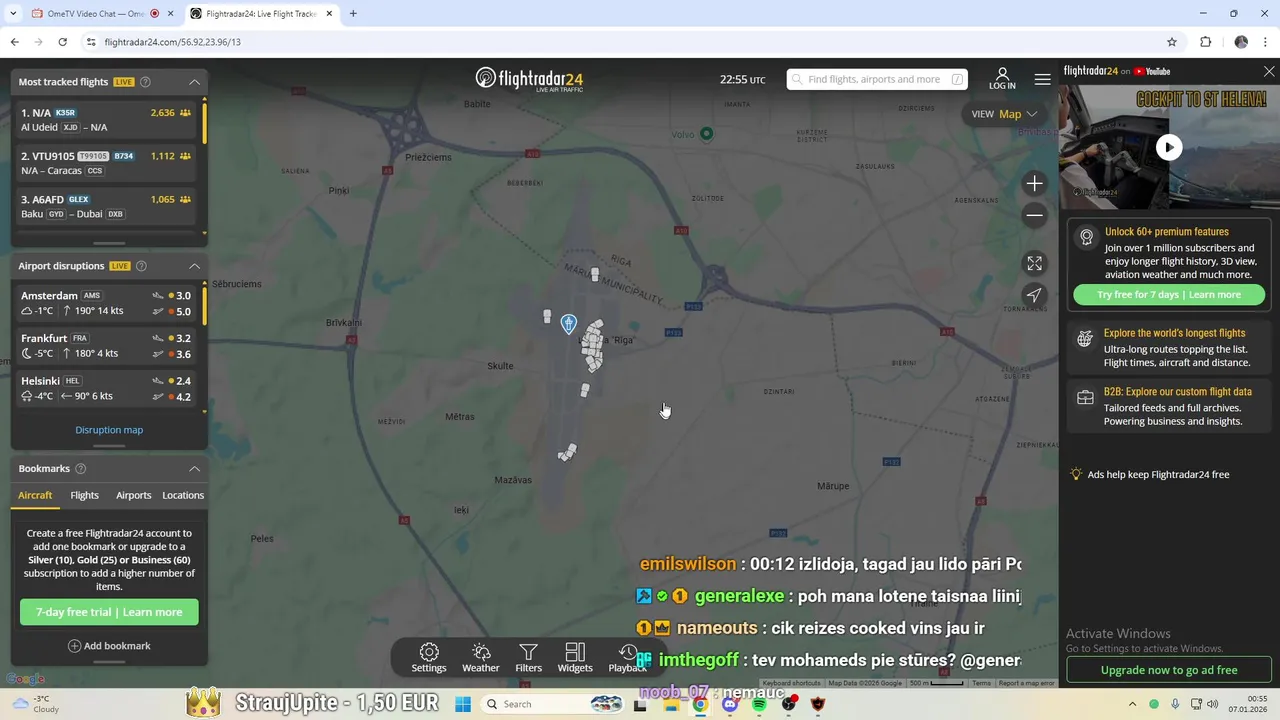
Task: Open Frankfurt FRA disruption row
Action: (105, 346)
